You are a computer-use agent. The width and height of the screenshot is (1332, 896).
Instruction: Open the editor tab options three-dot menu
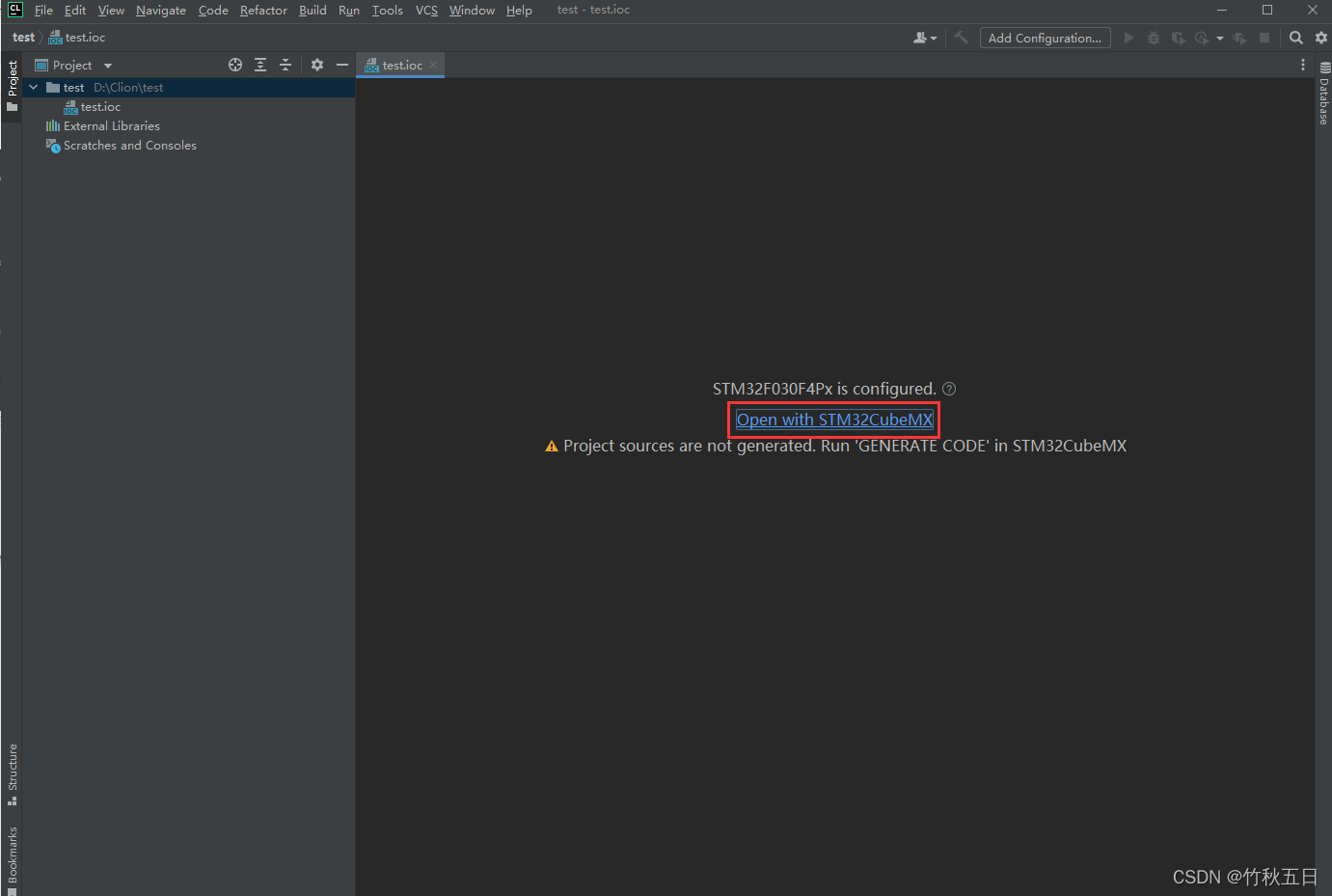click(1303, 65)
